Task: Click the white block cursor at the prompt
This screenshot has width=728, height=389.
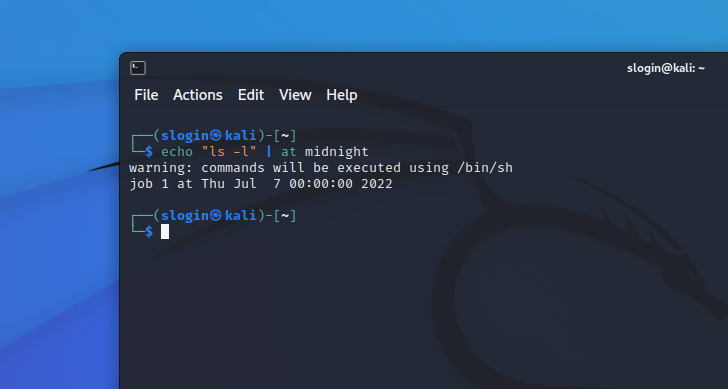Action: click(x=165, y=231)
